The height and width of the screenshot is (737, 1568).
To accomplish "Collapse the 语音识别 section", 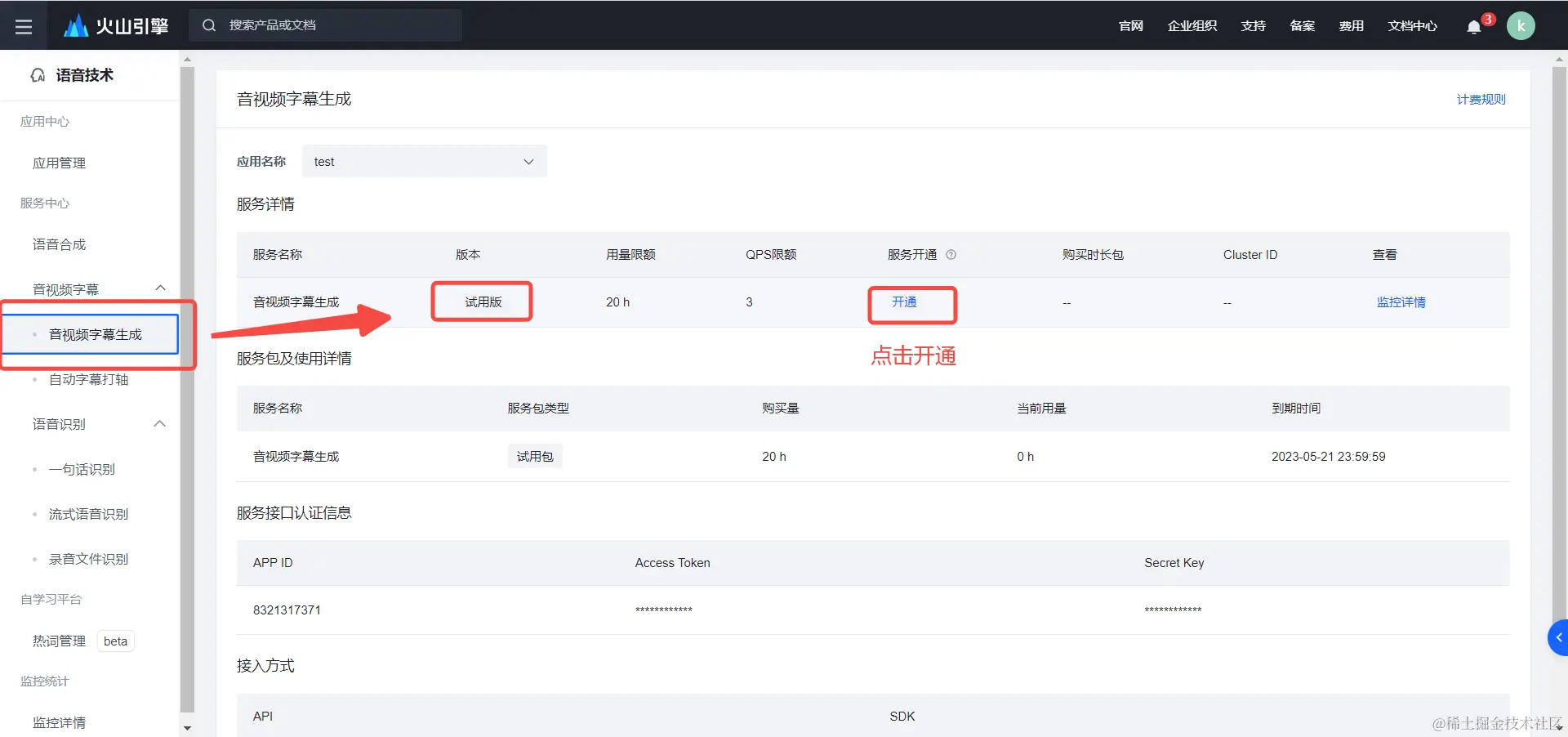I will tap(160, 423).
